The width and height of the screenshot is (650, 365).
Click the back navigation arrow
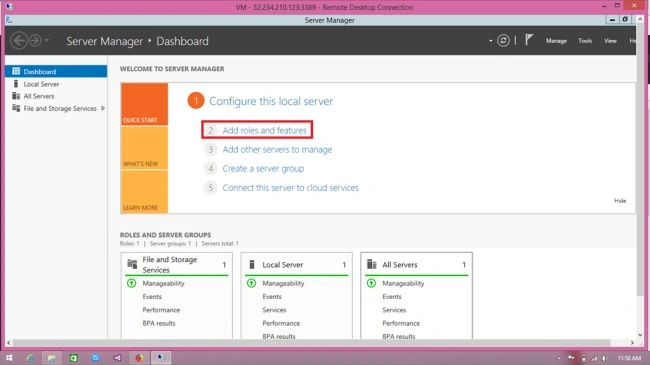pyautogui.click(x=19, y=41)
